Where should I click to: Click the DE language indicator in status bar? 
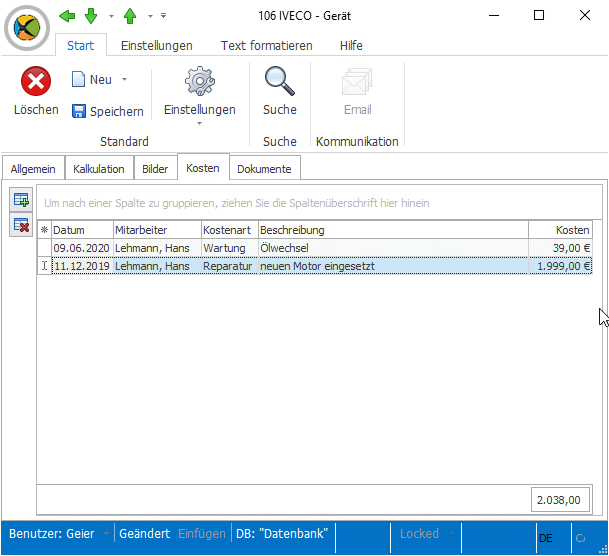click(546, 538)
